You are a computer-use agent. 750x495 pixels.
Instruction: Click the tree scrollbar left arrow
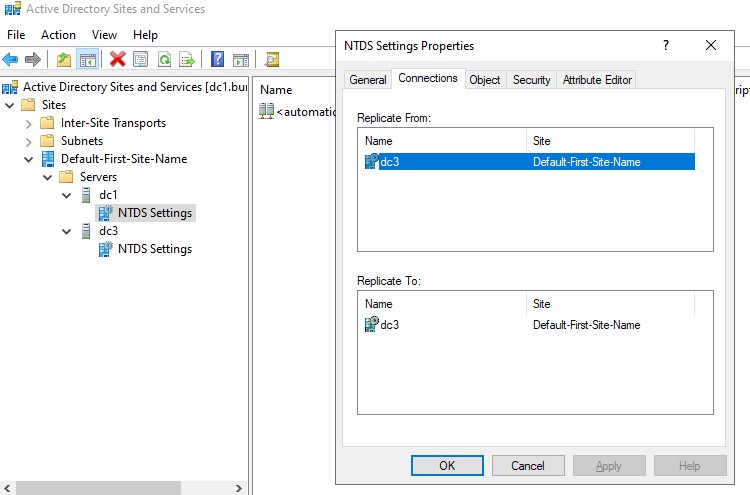tap(7, 488)
